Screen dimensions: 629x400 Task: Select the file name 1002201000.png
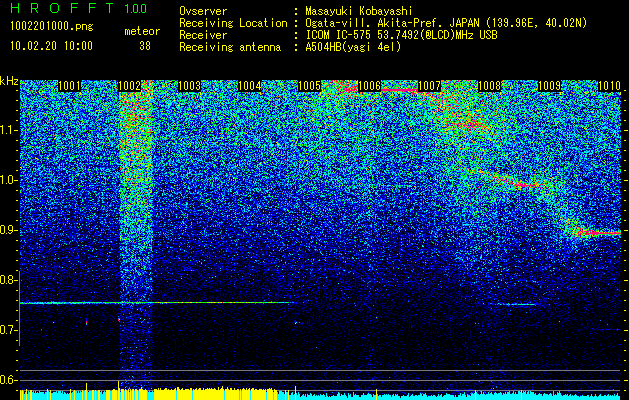pos(52,27)
